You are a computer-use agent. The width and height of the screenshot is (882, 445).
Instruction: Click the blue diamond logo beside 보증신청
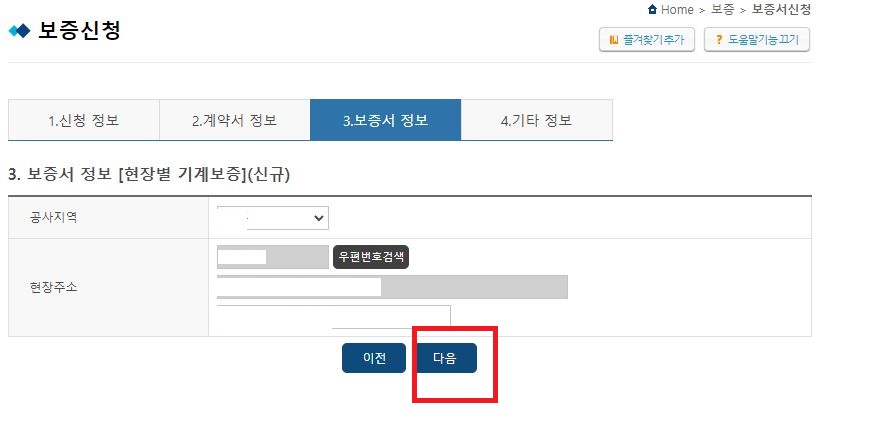pos(20,31)
